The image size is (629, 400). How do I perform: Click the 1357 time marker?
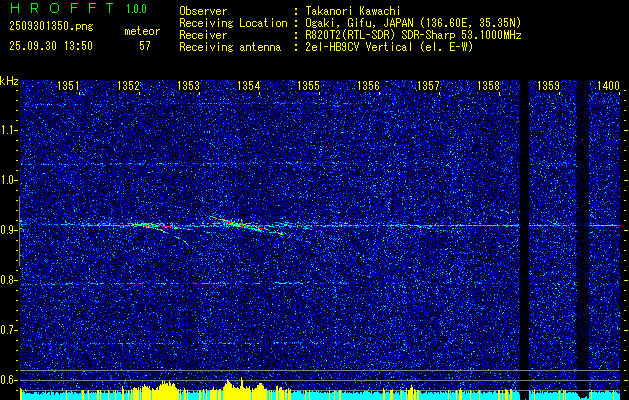tap(428, 86)
